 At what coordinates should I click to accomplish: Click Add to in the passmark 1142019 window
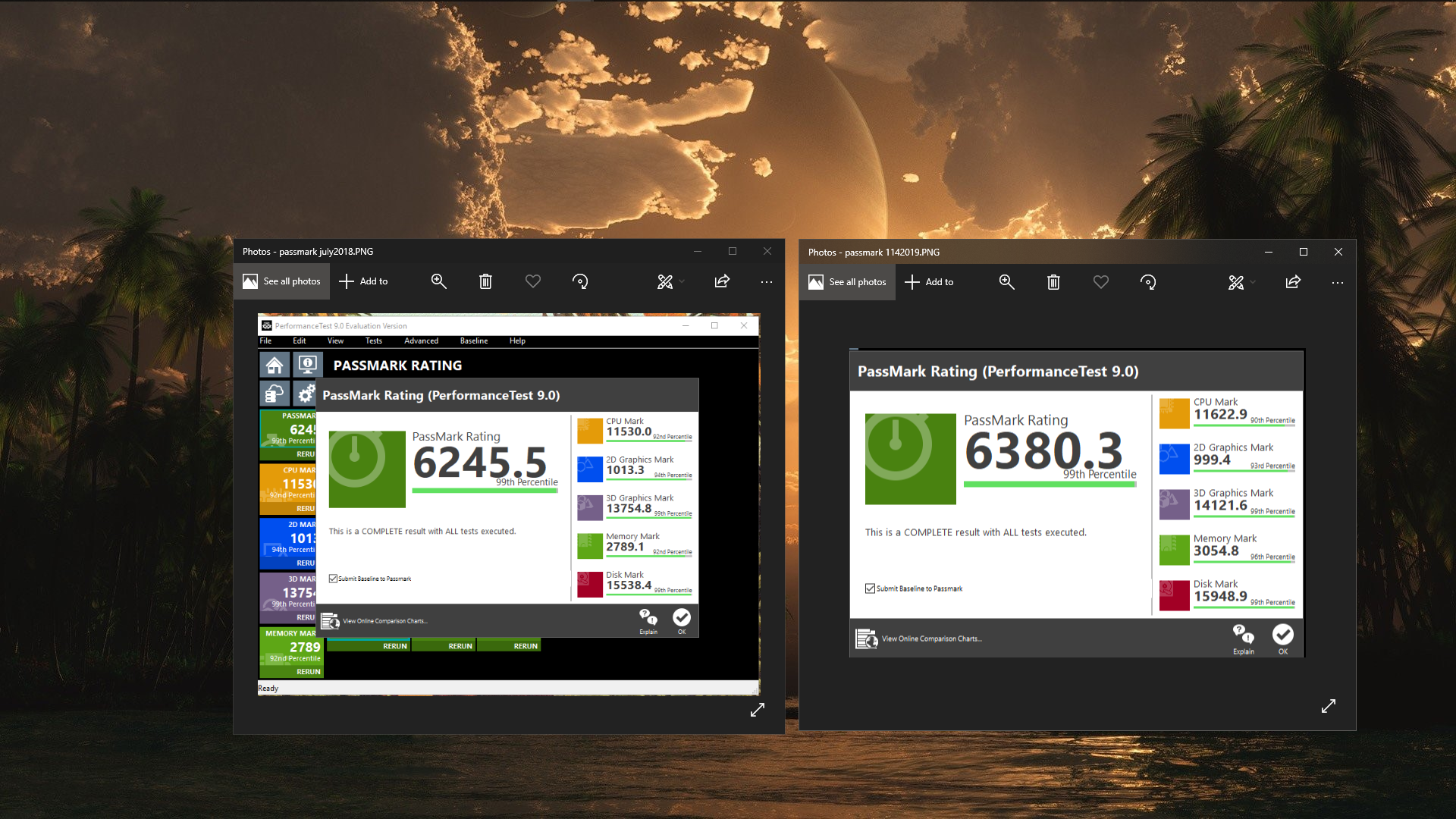click(x=930, y=282)
